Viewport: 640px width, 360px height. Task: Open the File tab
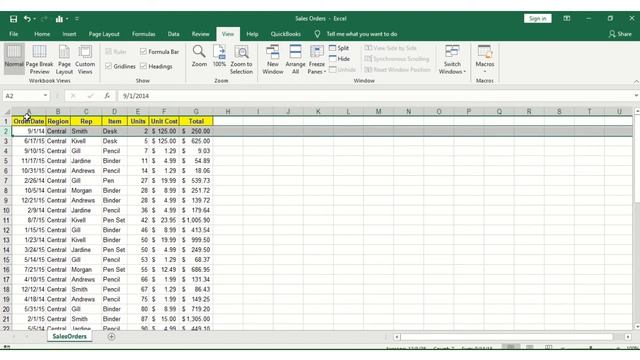coord(13,34)
